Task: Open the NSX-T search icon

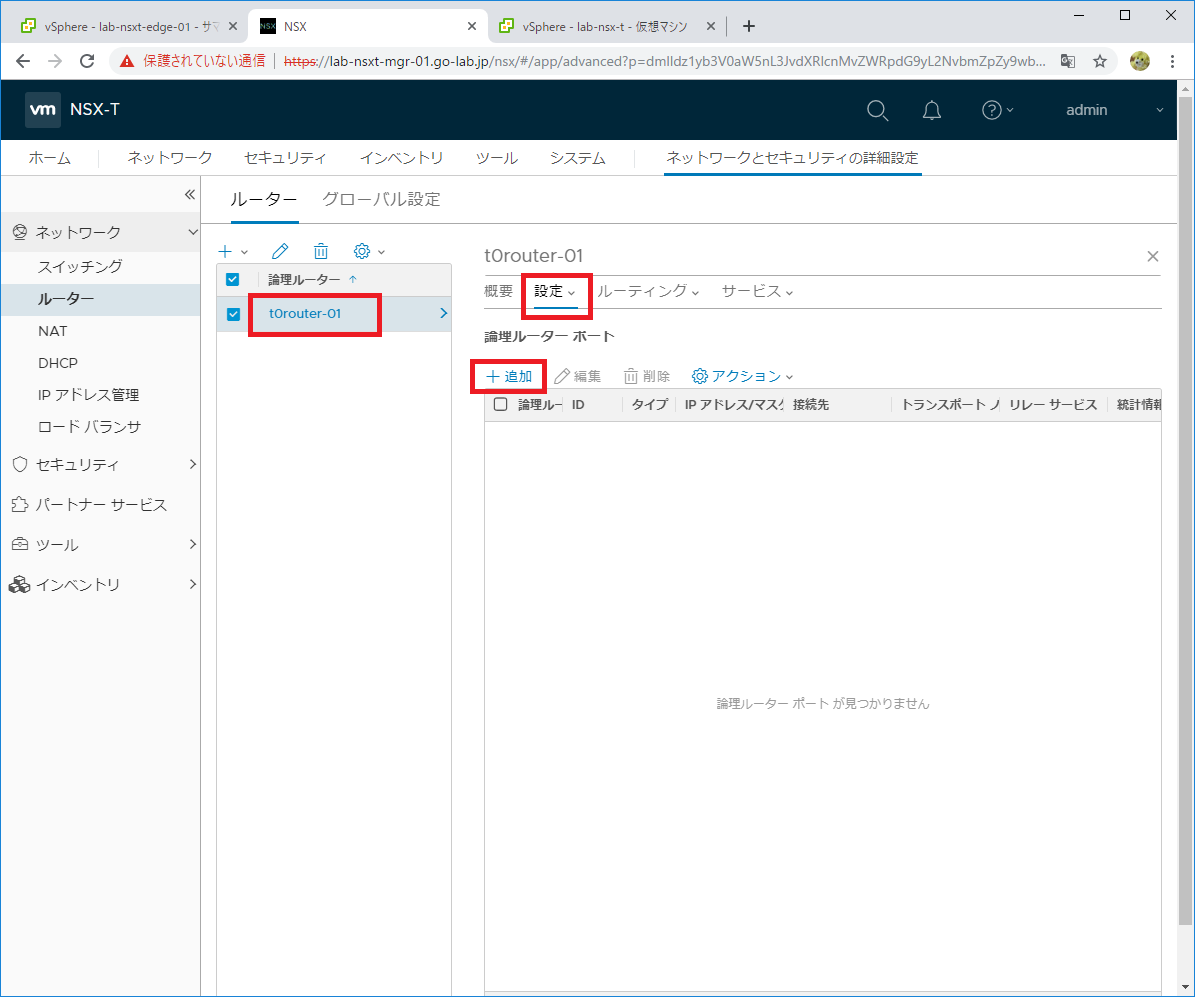Action: (x=877, y=111)
